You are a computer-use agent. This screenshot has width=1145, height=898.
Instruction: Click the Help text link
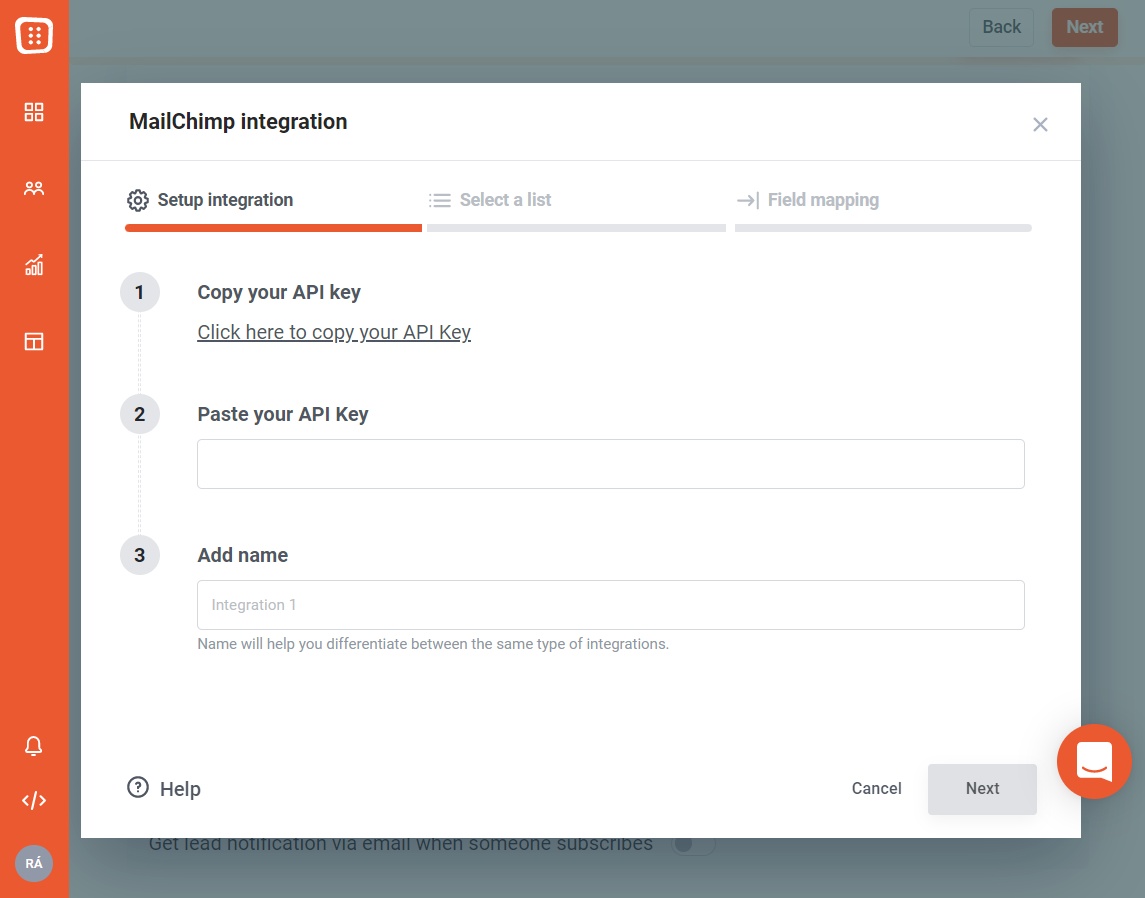click(180, 789)
